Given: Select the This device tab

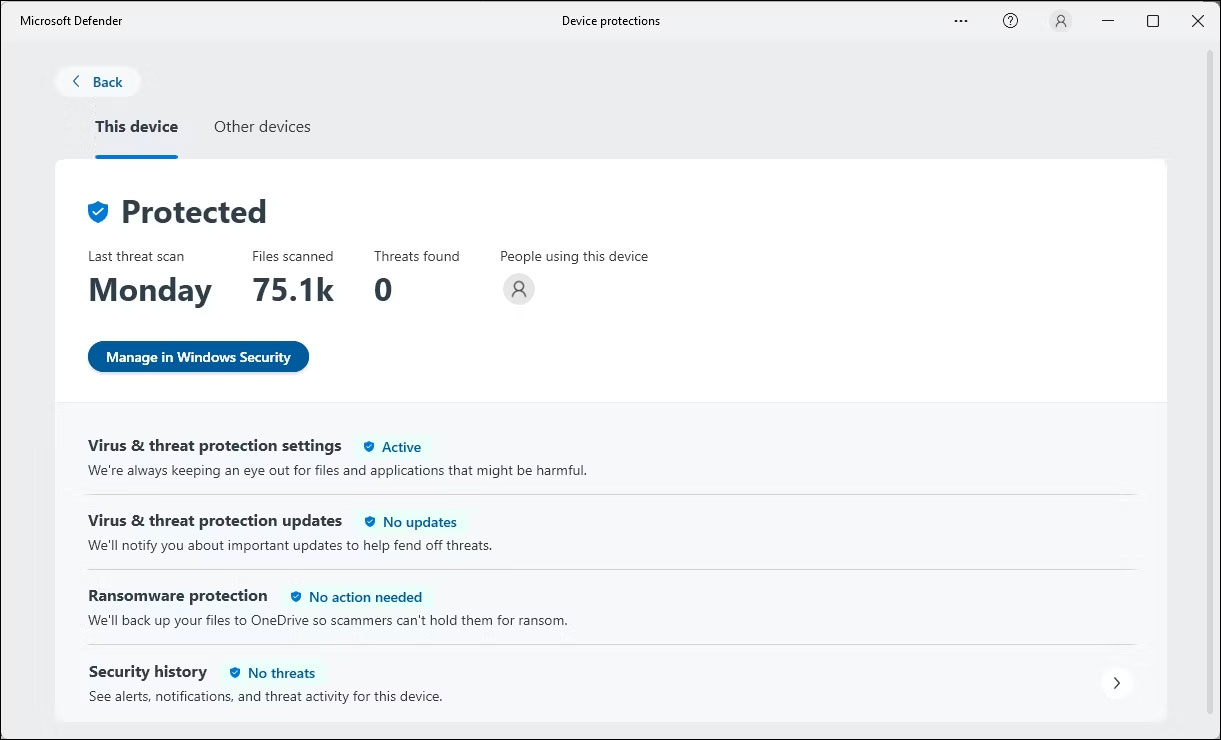Looking at the screenshot, I should pos(136,126).
